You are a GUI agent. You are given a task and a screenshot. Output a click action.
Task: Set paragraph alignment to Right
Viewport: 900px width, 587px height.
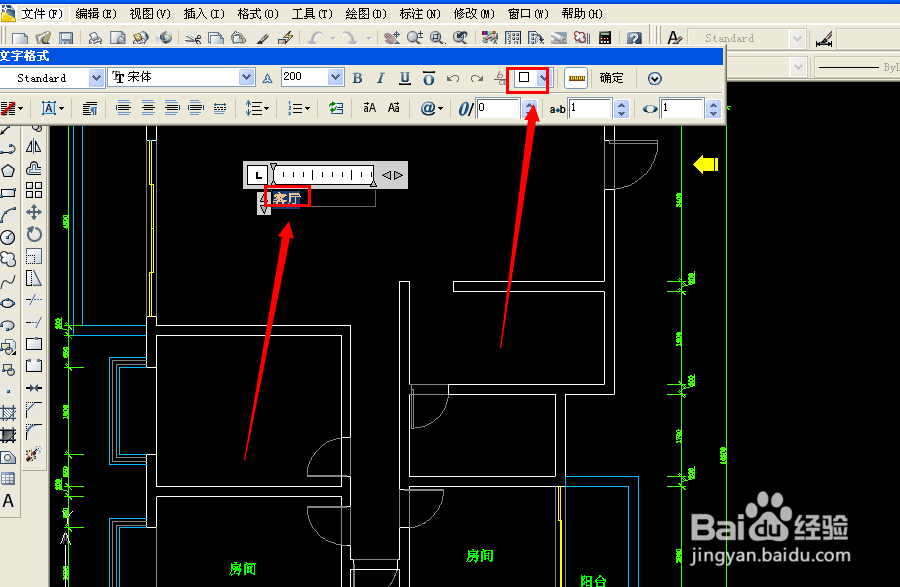172,108
